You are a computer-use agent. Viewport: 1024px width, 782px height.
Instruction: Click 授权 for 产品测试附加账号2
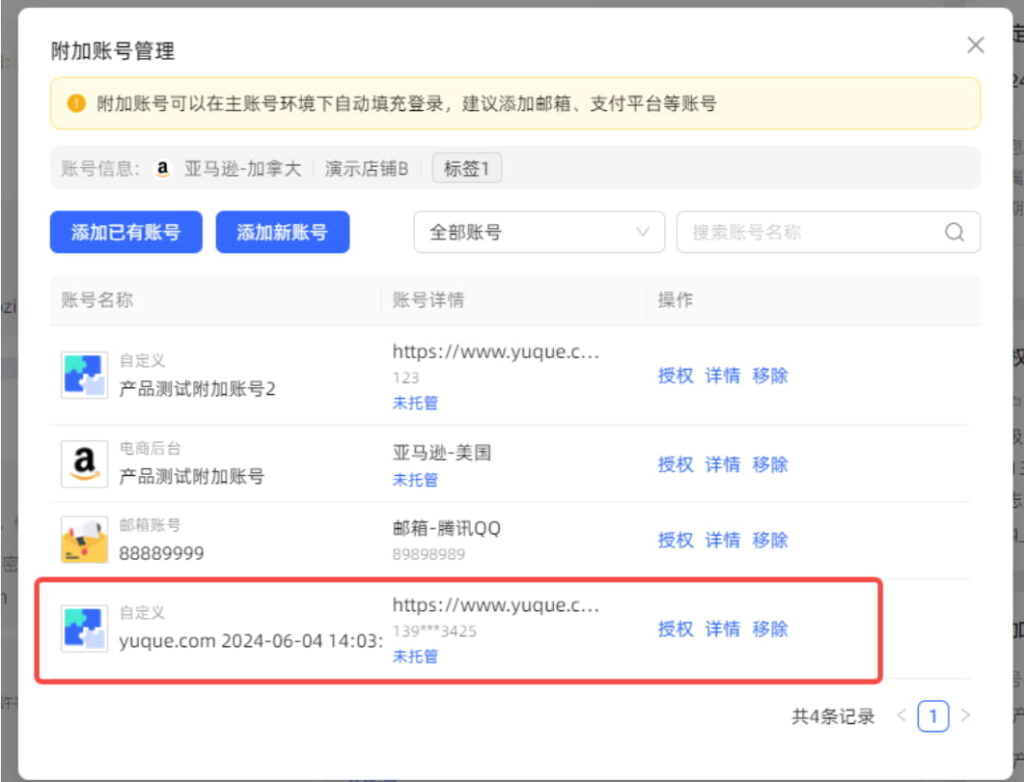point(675,376)
